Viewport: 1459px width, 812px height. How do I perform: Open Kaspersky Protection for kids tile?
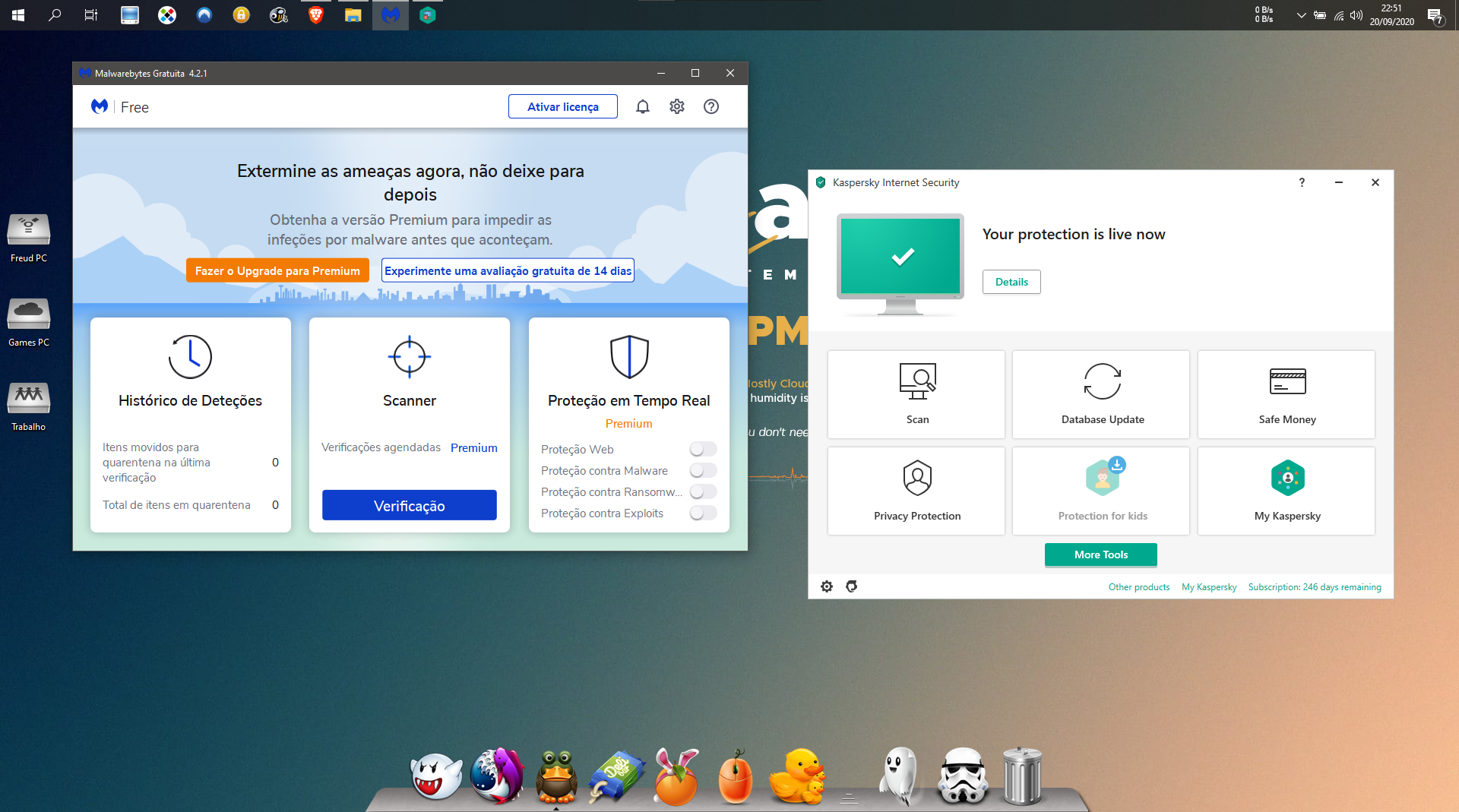(x=1101, y=491)
